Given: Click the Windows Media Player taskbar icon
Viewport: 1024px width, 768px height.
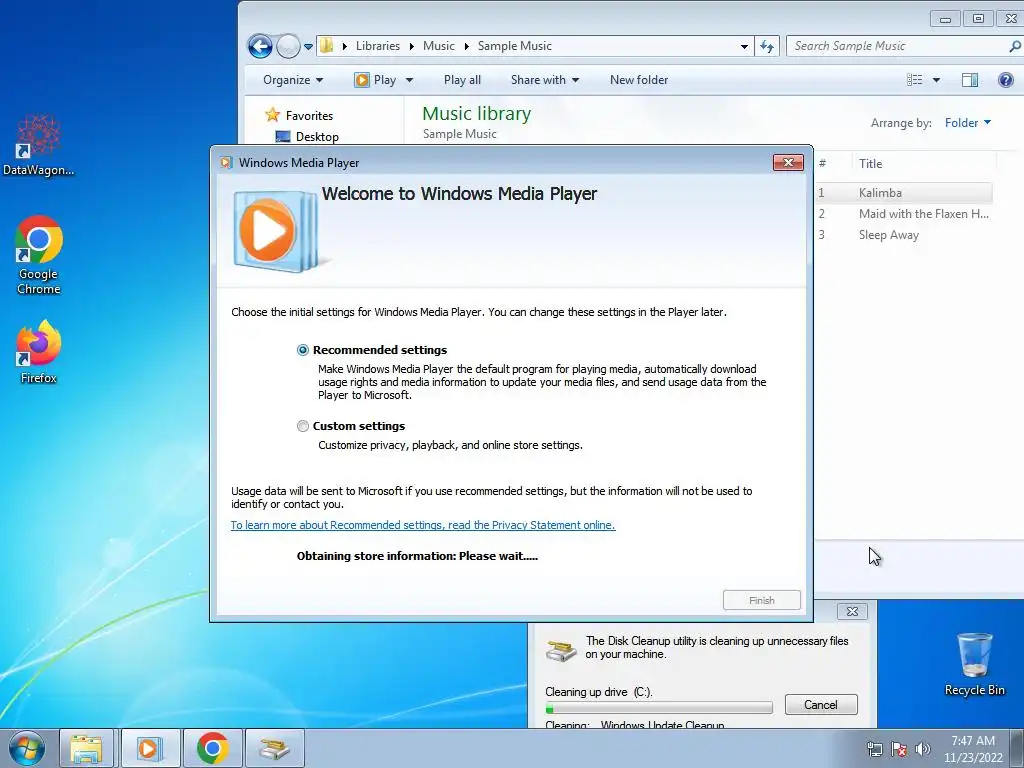Looking at the screenshot, I should tap(149, 749).
